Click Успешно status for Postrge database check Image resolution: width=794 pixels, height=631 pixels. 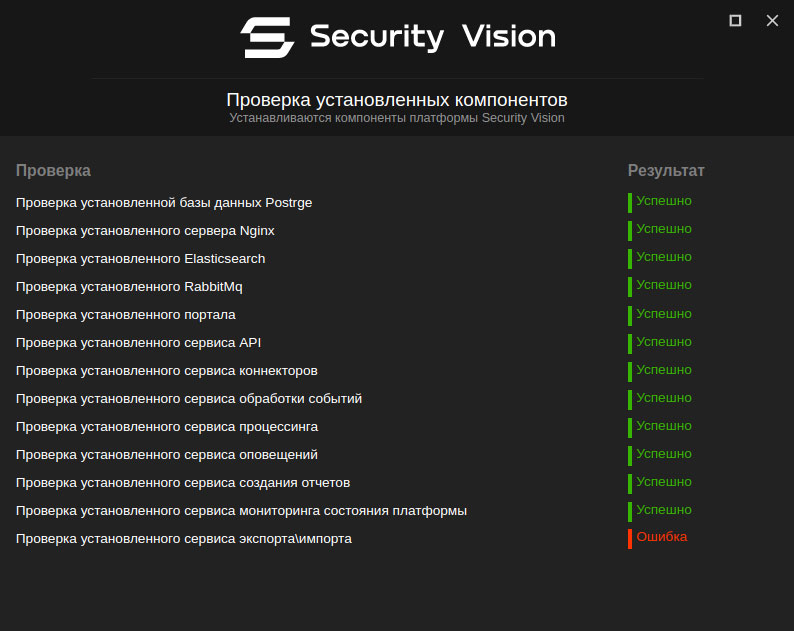click(x=663, y=201)
